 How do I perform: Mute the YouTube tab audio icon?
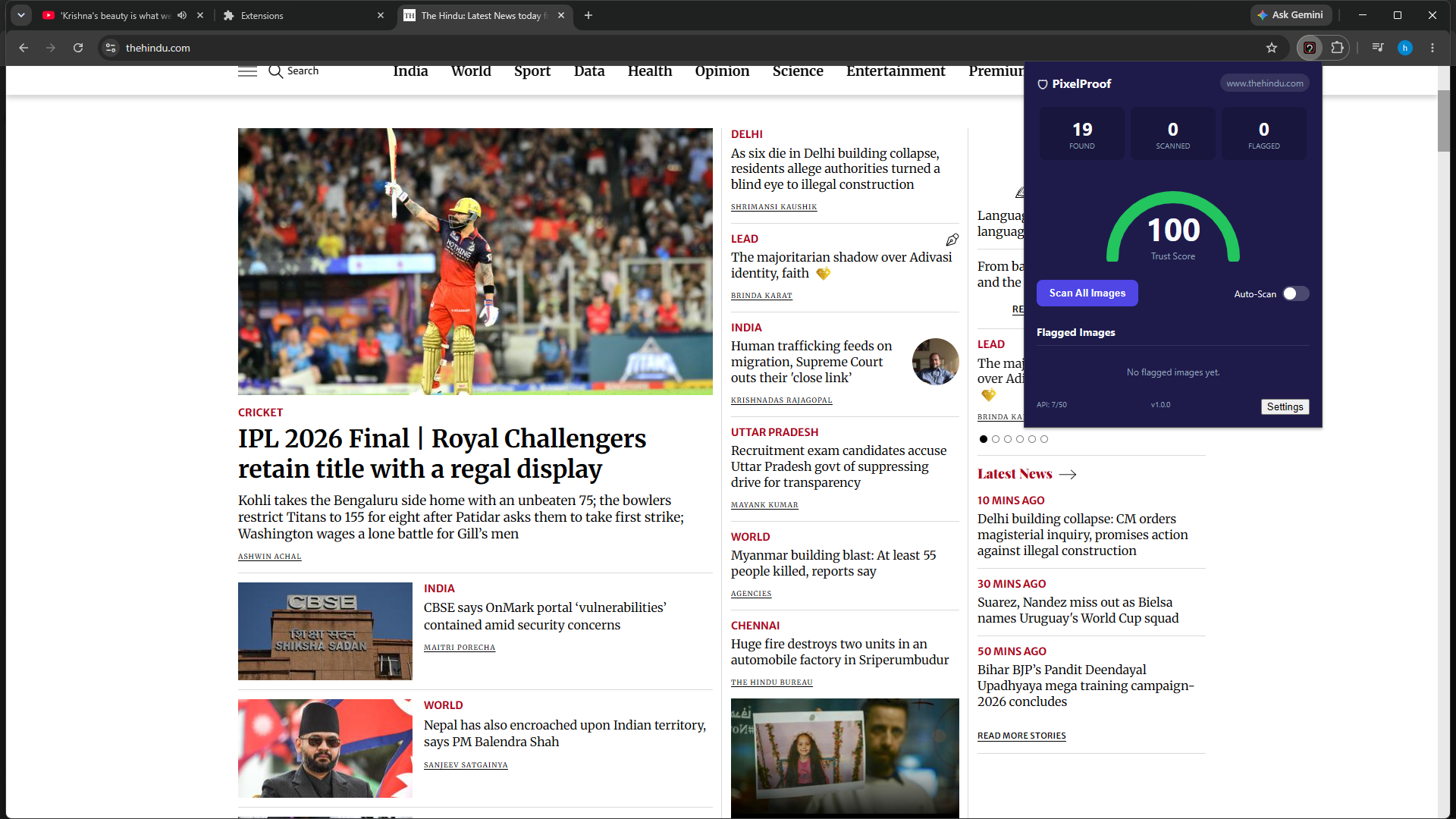pos(182,15)
